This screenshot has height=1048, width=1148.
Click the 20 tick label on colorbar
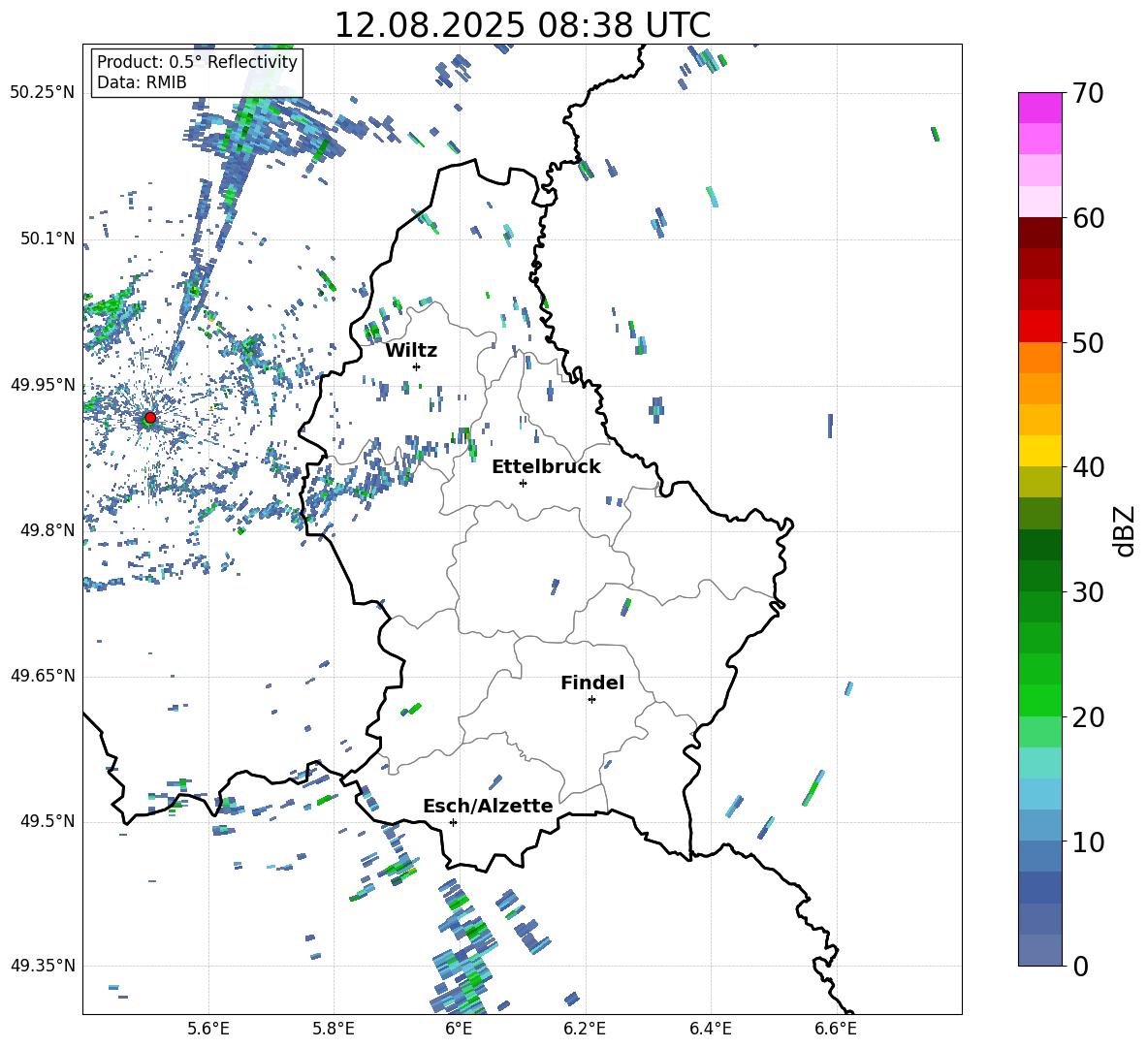tap(1088, 716)
